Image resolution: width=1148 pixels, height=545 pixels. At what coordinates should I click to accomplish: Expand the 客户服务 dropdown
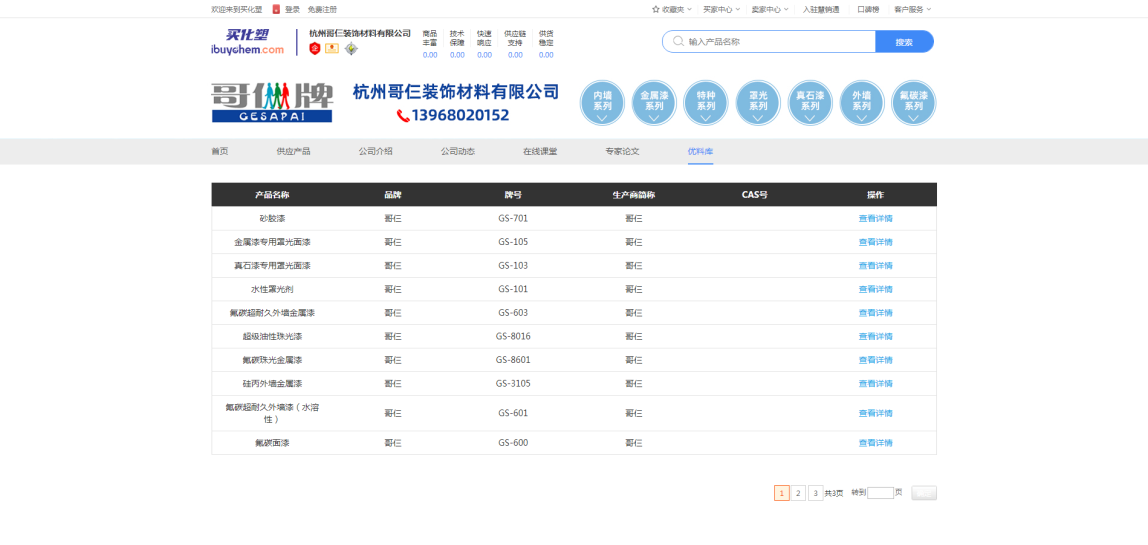point(912,10)
